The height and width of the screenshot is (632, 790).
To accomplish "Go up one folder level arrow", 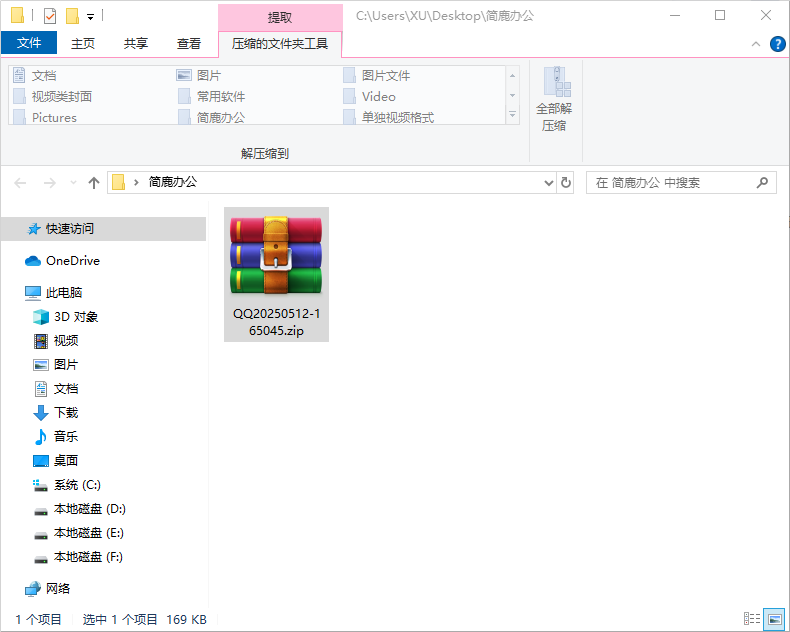I will [x=94, y=182].
